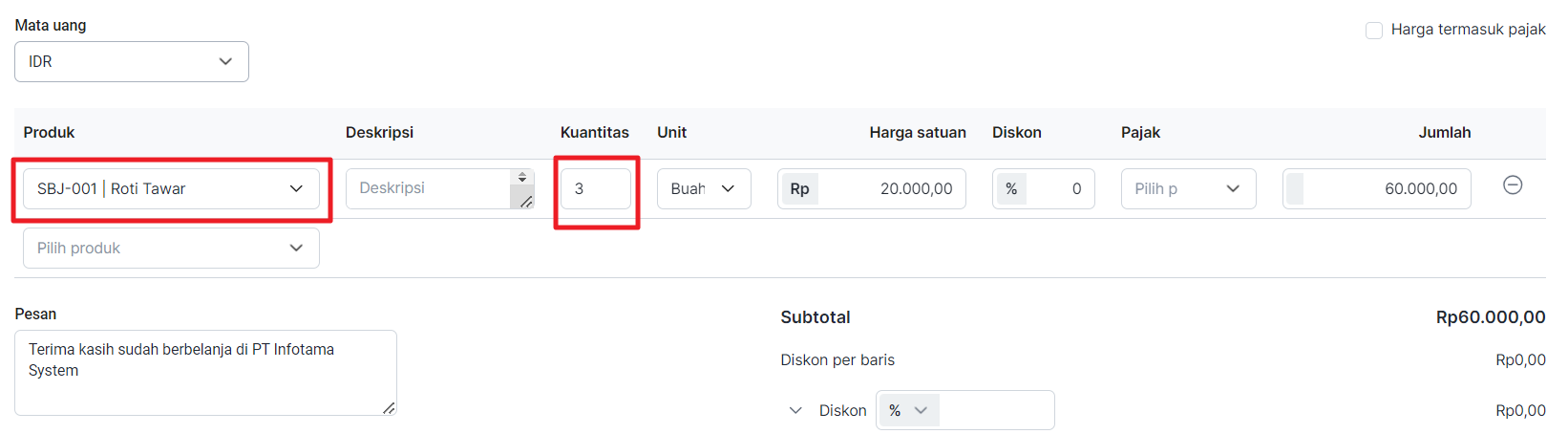
Task: Click the Jumlah 60.000,00 field
Action: click(1377, 189)
